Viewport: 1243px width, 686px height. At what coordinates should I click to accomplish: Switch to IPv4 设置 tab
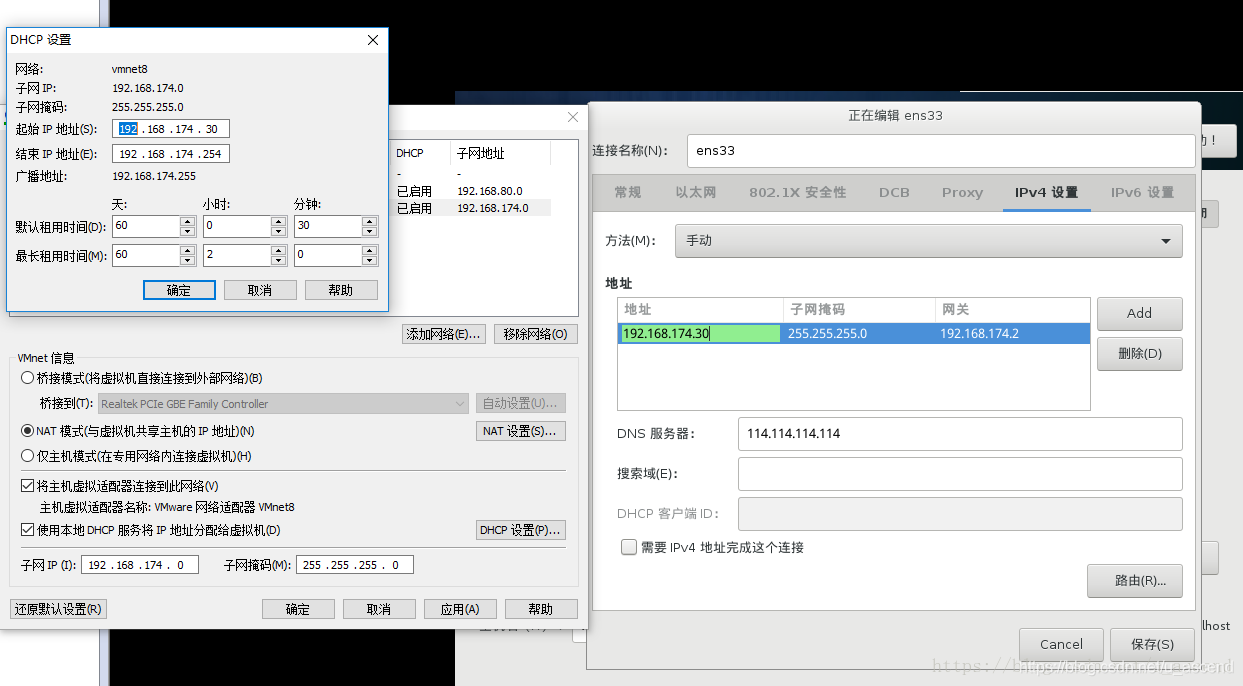click(x=1046, y=192)
